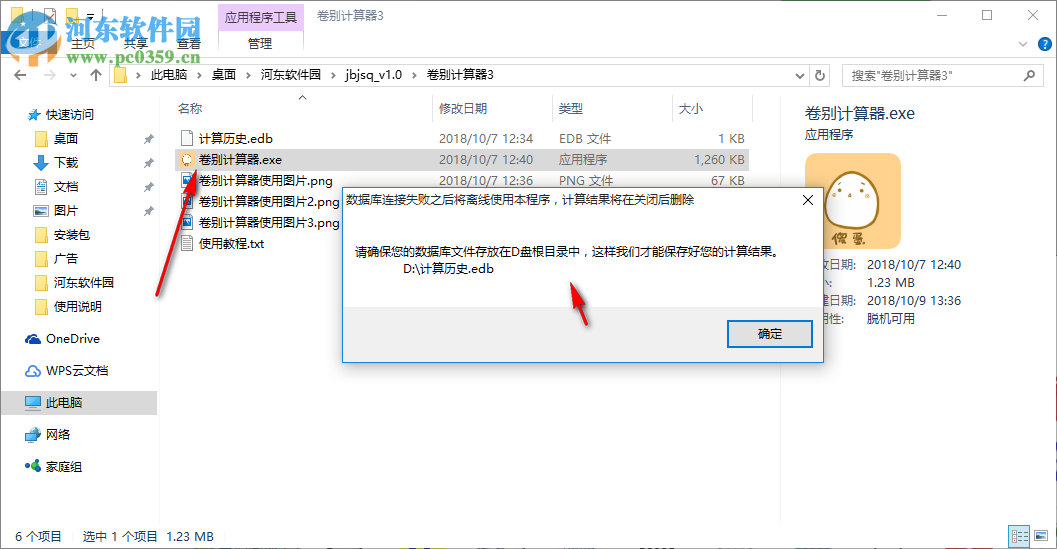The height and width of the screenshot is (549, 1057).
Task: Open 图片 icon in quick access
Action: 41,211
